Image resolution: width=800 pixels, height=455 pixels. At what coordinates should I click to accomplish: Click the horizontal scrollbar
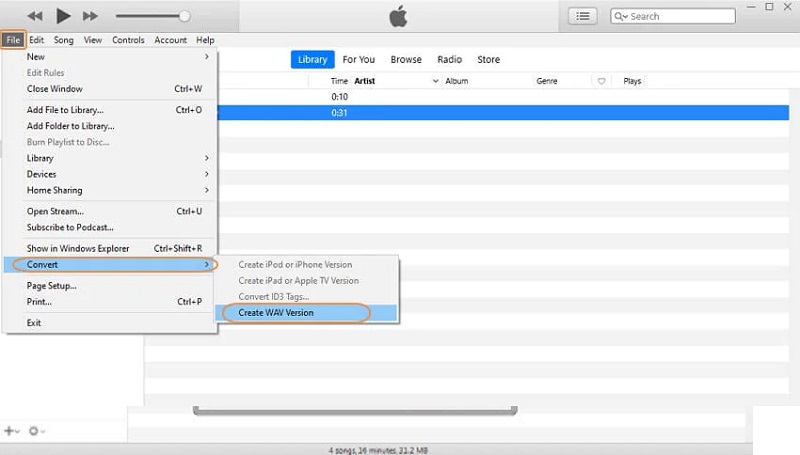tap(355, 411)
